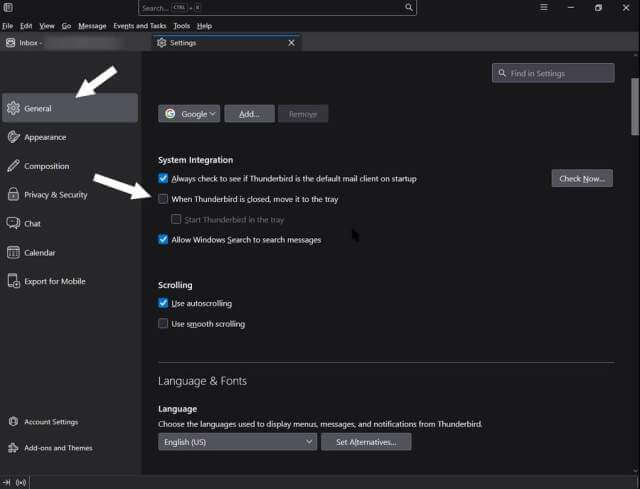640x489 pixels.
Task: Open Export for Mobile settings
Action: 70,281
